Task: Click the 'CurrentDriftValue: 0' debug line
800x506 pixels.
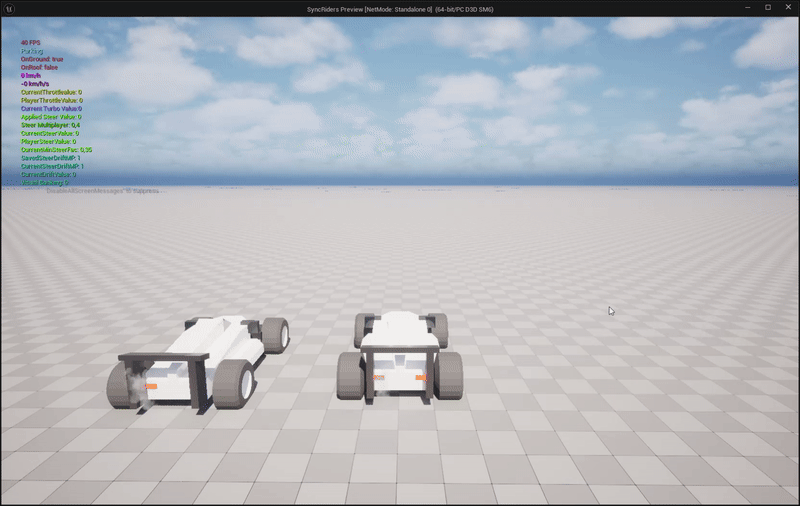Action: (48, 174)
